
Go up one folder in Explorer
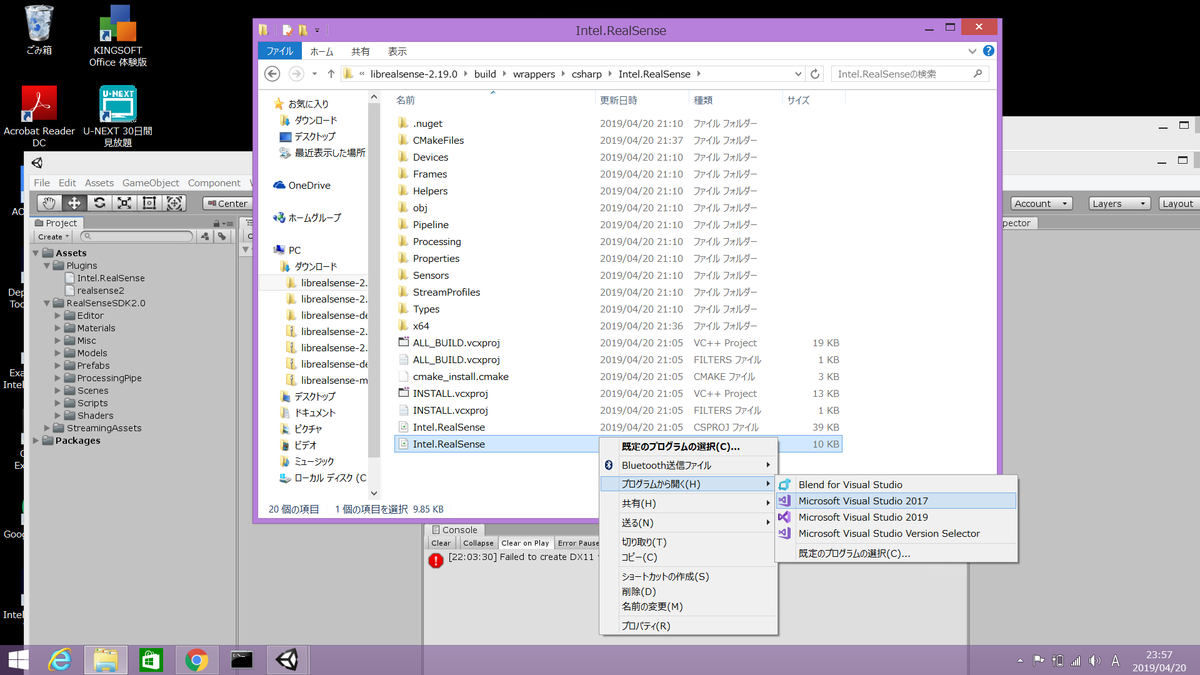(x=331, y=74)
